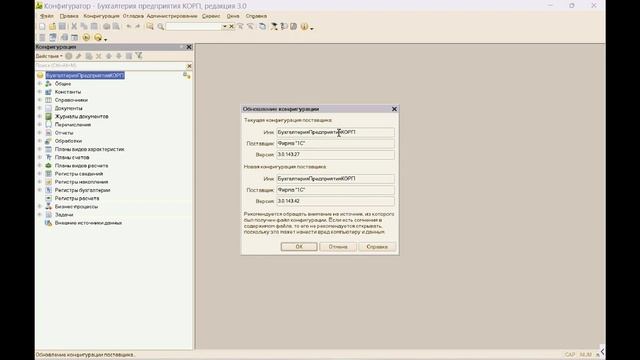
Task: Click the icon at right of root configuration row
Action: [187, 76]
